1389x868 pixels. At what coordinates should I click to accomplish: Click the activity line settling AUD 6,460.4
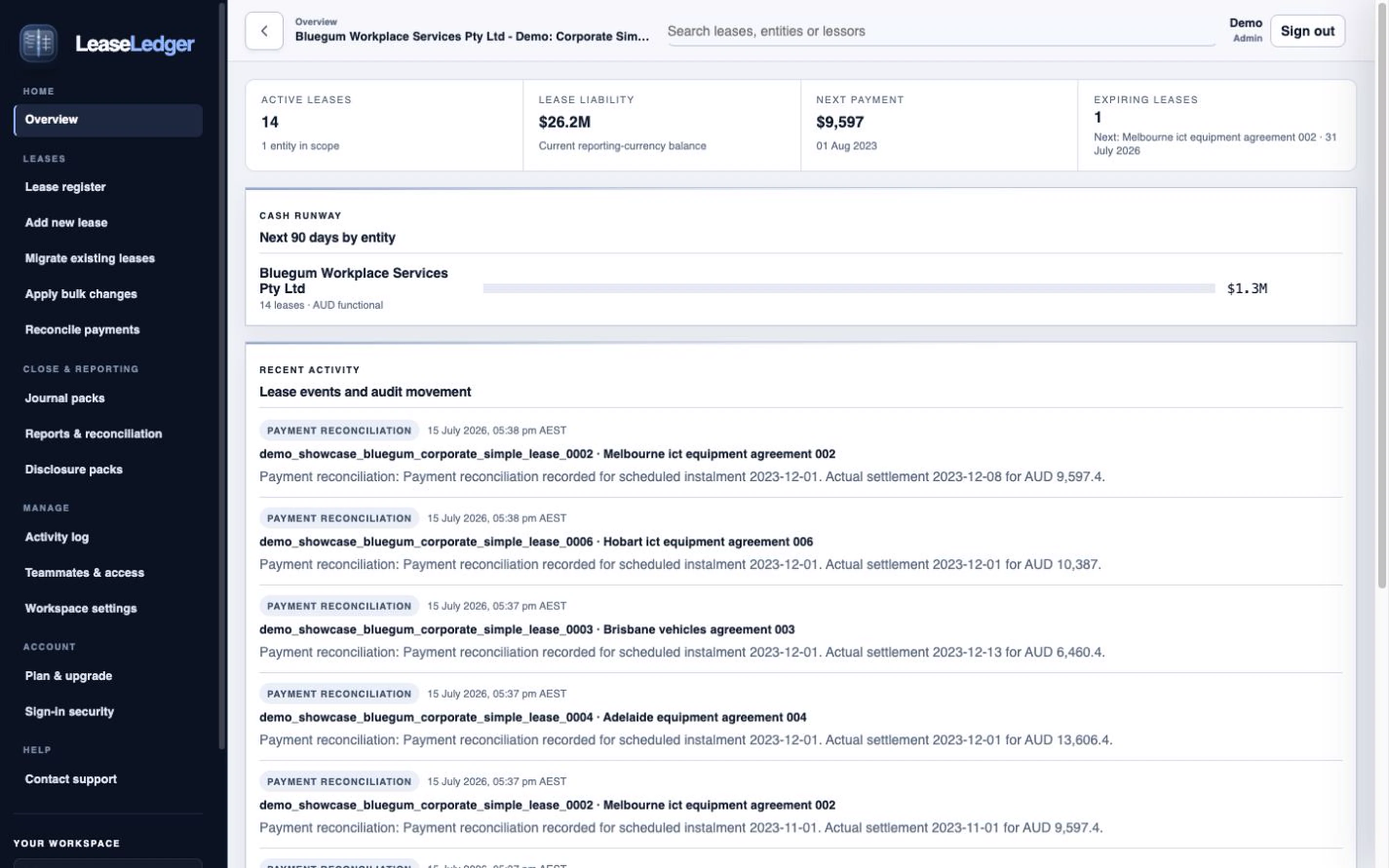(682, 652)
